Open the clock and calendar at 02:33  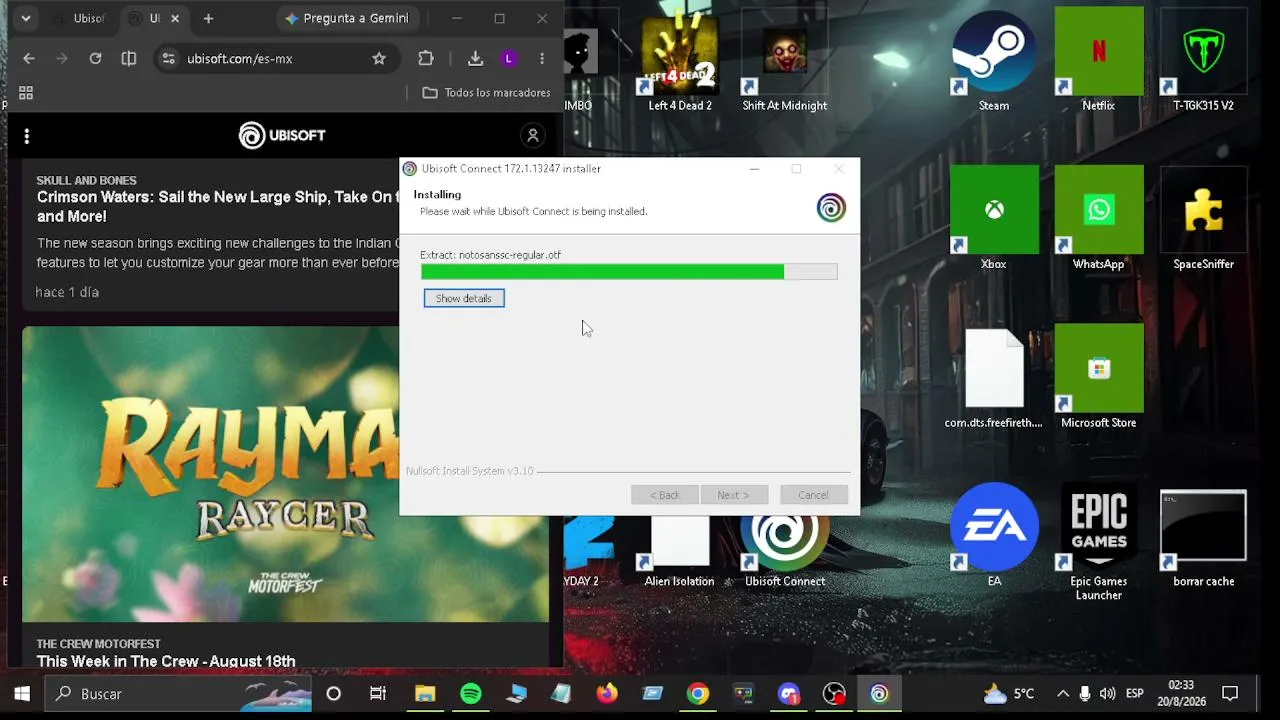click(x=1181, y=694)
